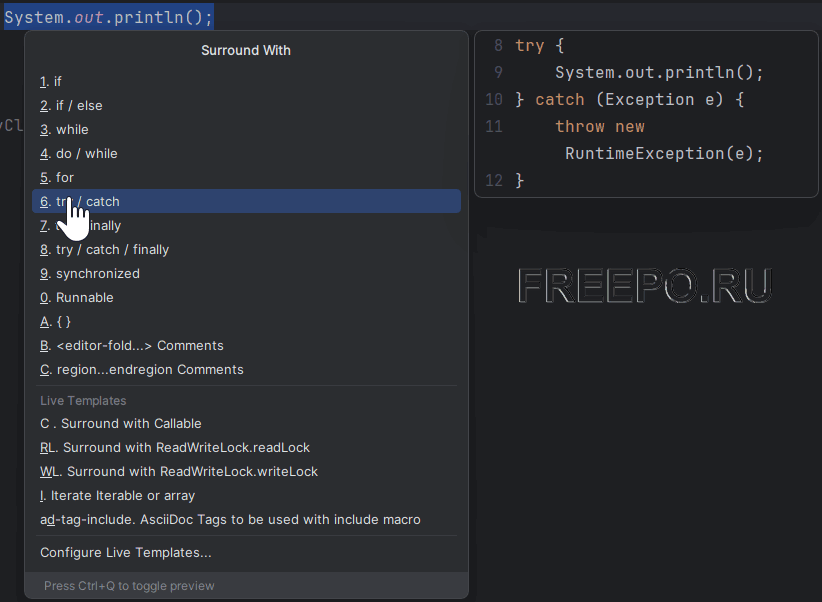The image size is (822, 602).
Task: Pick the '{ }' braces option
Action: [x=56, y=321]
